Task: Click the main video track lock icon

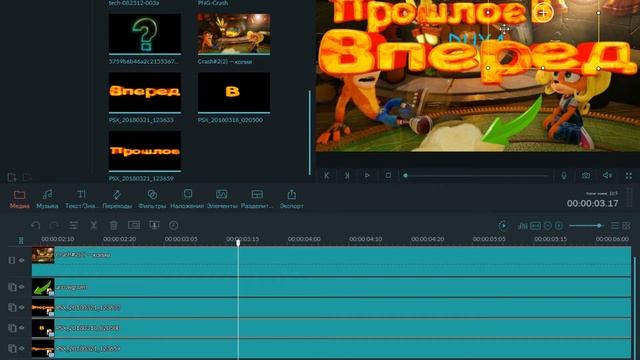Action: click(12, 260)
